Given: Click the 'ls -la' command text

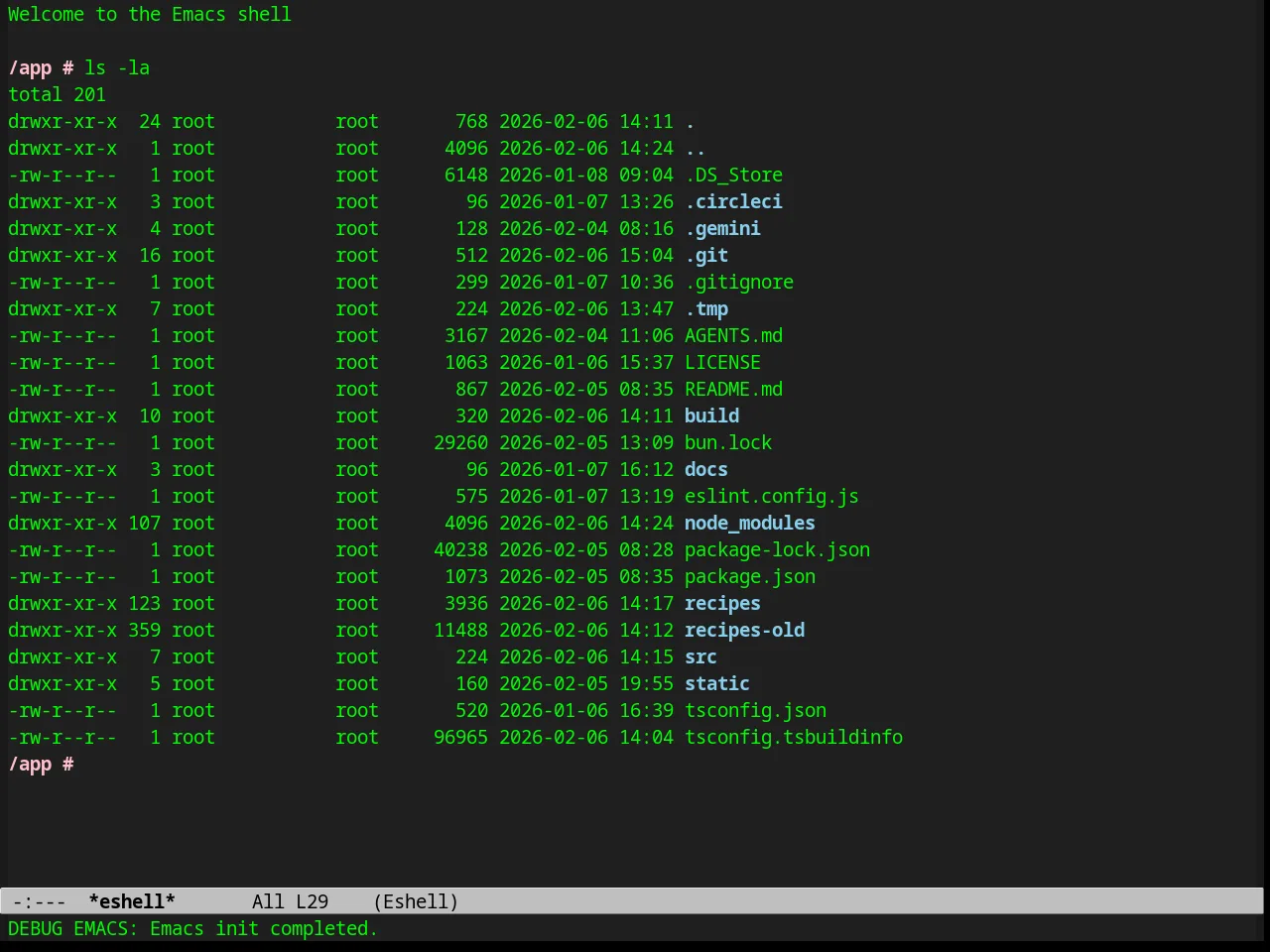Looking at the screenshot, I should click(x=117, y=68).
